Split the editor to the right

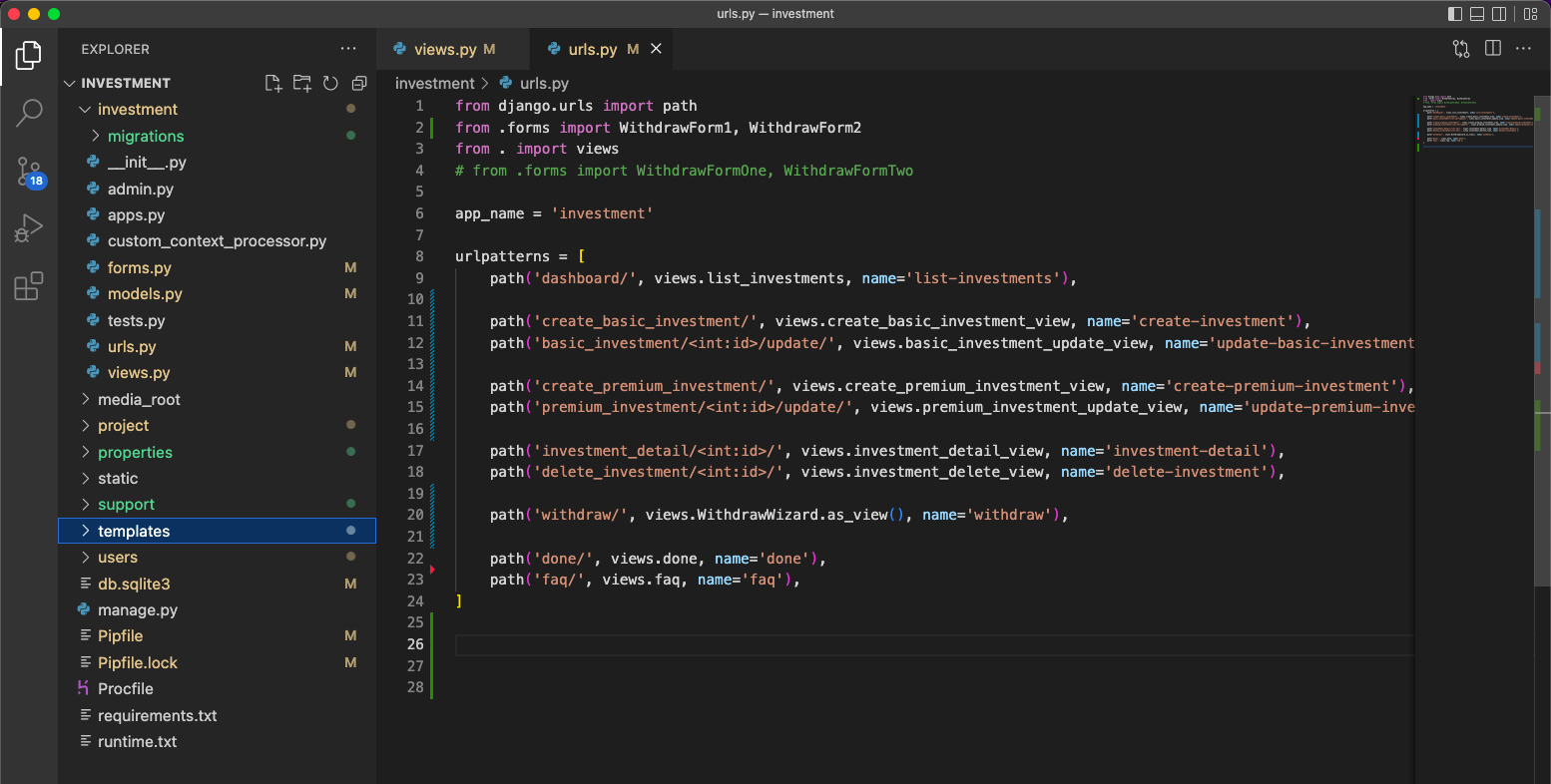point(1493,49)
